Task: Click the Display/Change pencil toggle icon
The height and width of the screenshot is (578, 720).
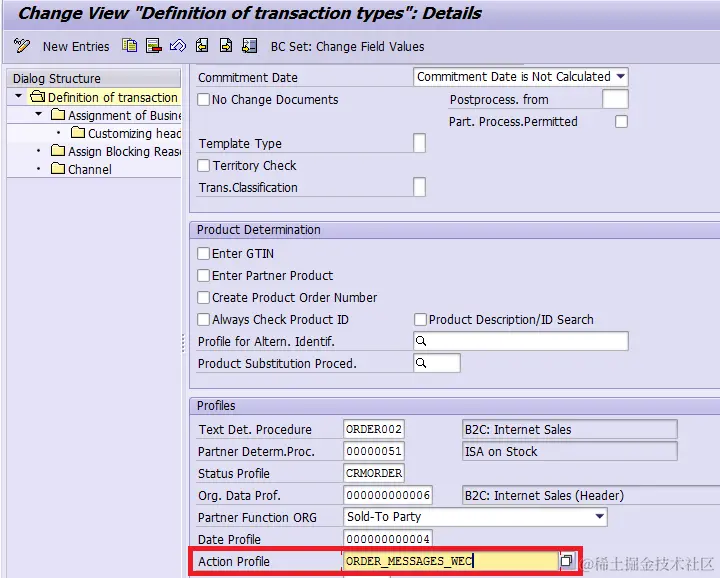Action: 22,46
